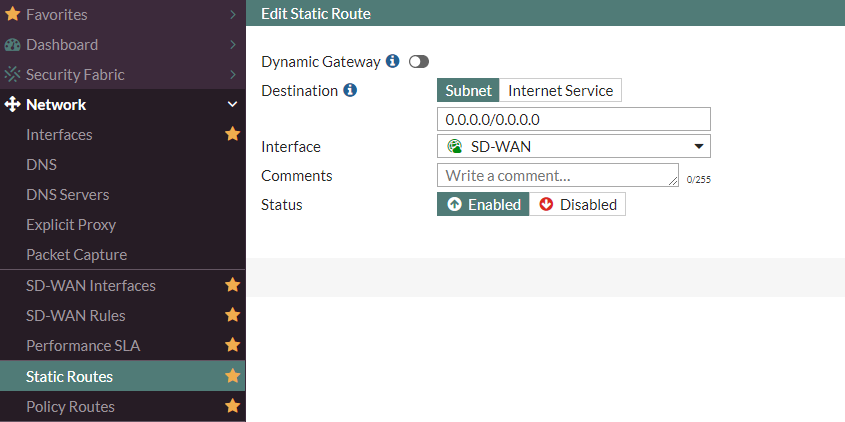Unfavorite Static Routes via star icon
The width and height of the screenshot is (845, 422).
click(232, 376)
